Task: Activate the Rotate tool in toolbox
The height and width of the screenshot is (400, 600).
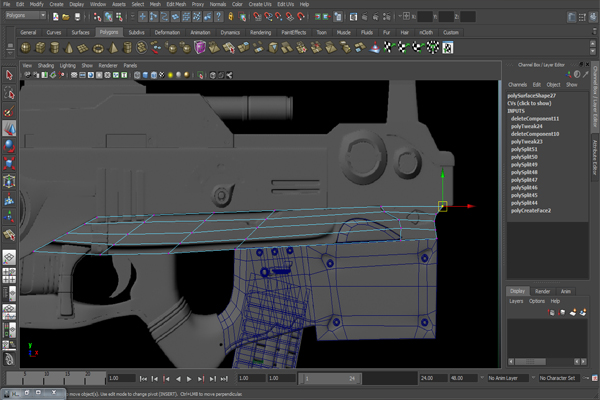Action: (x=9, y=146)
